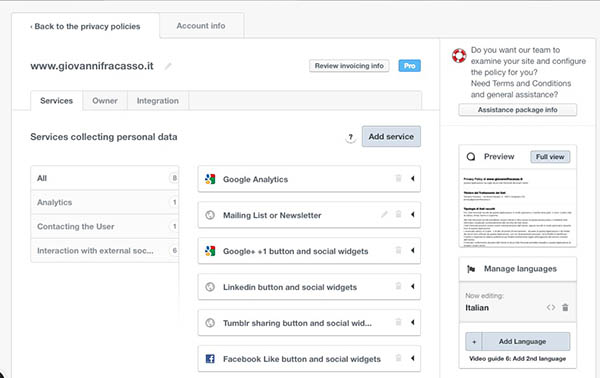The width and height of the screenshot is (600, 378).
Task: Click the Google Analytics service logo
Action: pos(210,179)
